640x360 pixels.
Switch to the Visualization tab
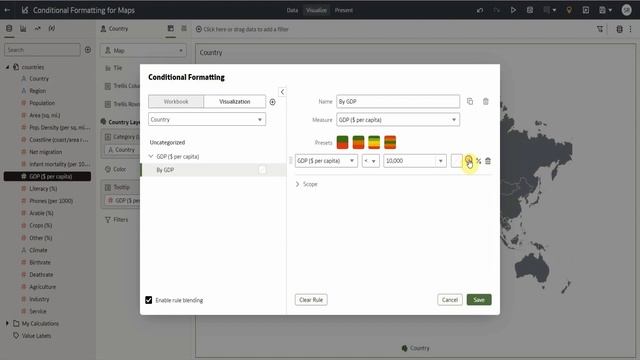click(234, 102)
